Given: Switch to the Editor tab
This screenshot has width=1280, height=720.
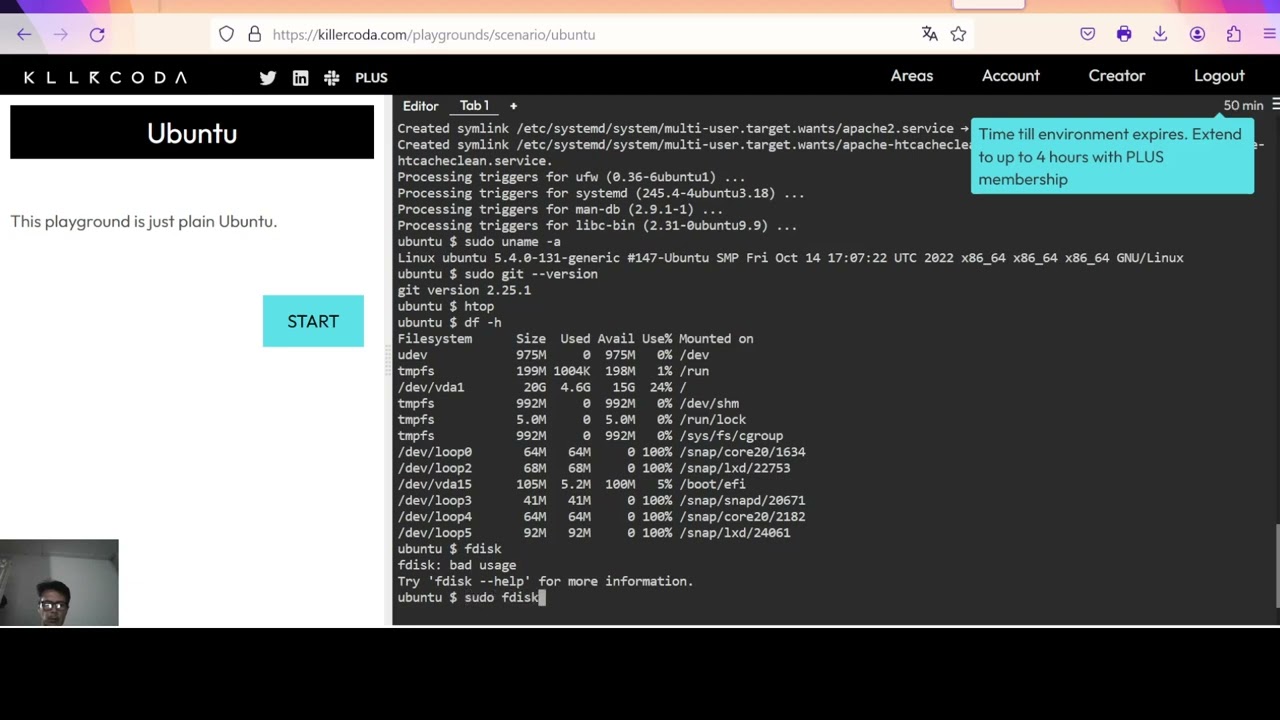Looking at the screenshot, I should [x=420, y=105].
